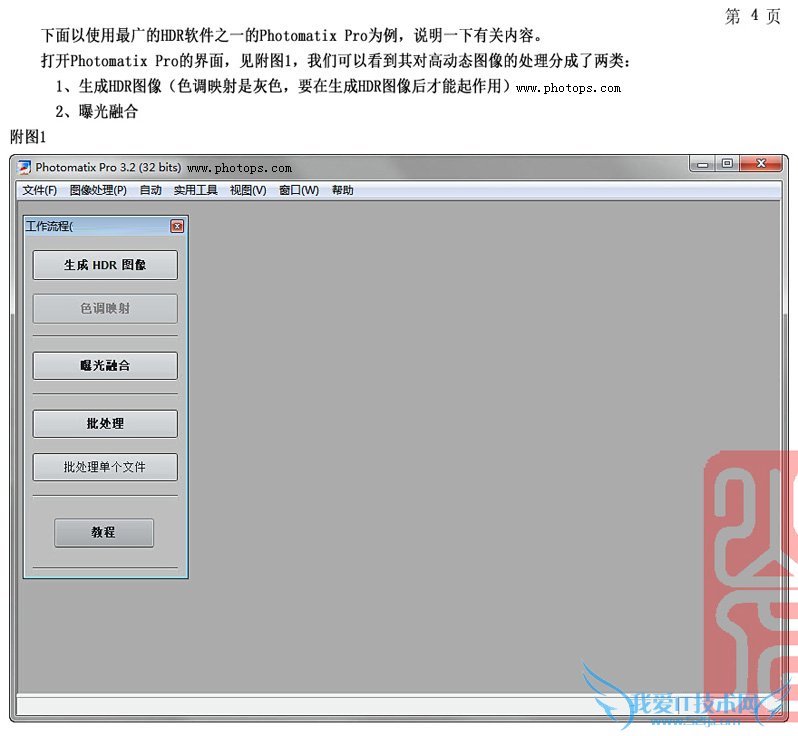Click the 工作流程 panel title
The width and height of the screenshot is (798, 736).
(x=49, y=227)
